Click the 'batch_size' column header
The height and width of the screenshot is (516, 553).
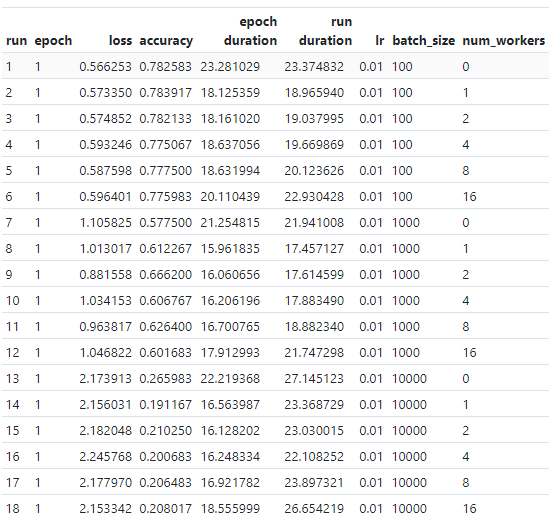click(x=424, y=41)
